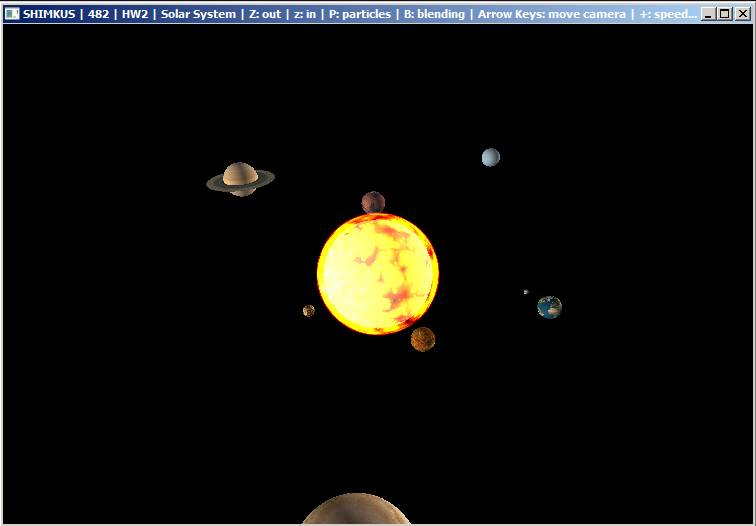Image resolution: width=756 pixels, height=526 pixels.
Task: Click the "Z: out" title text
Action: coord(264,14)
